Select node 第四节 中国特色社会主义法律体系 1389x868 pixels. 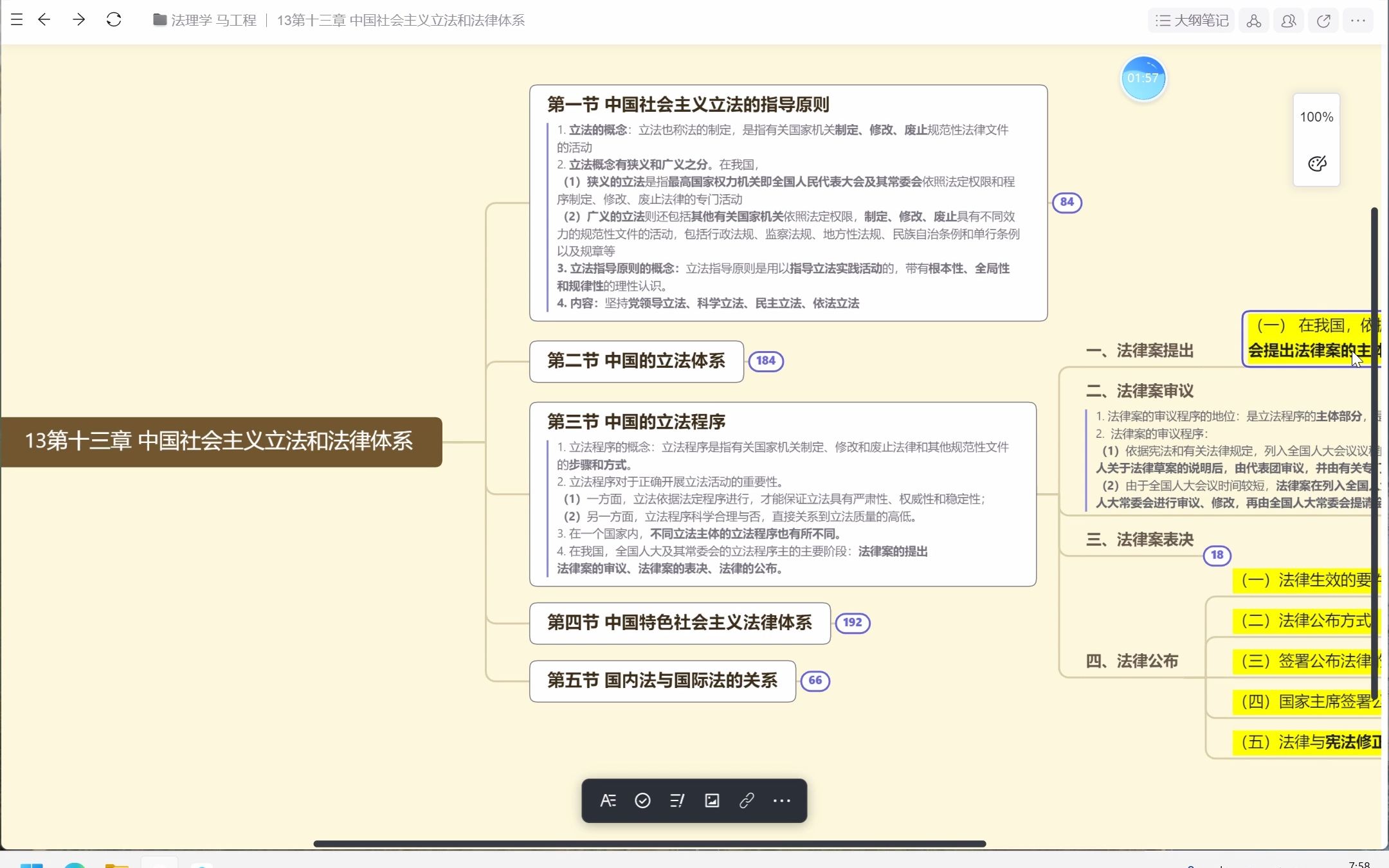pos(680,623)
